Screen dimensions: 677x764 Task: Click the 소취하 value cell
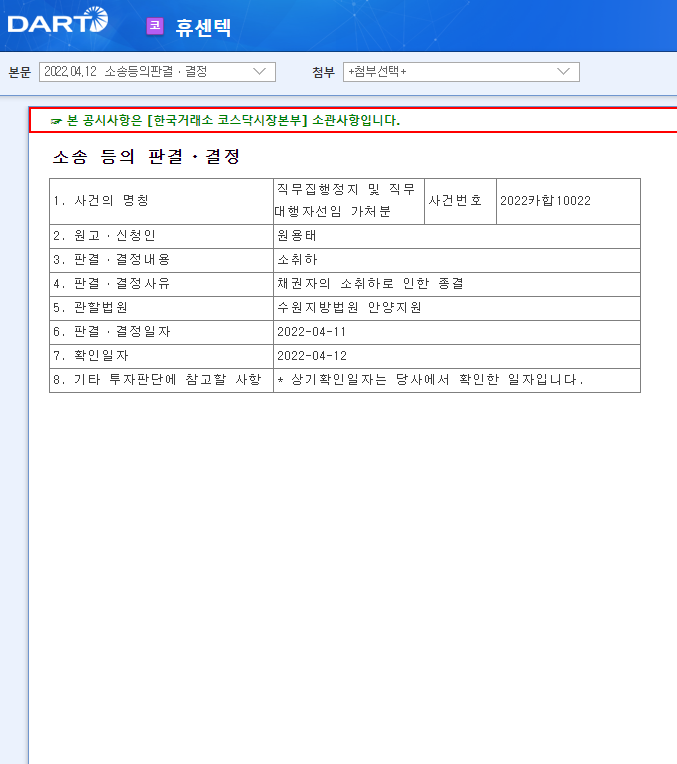click(457, 260)
